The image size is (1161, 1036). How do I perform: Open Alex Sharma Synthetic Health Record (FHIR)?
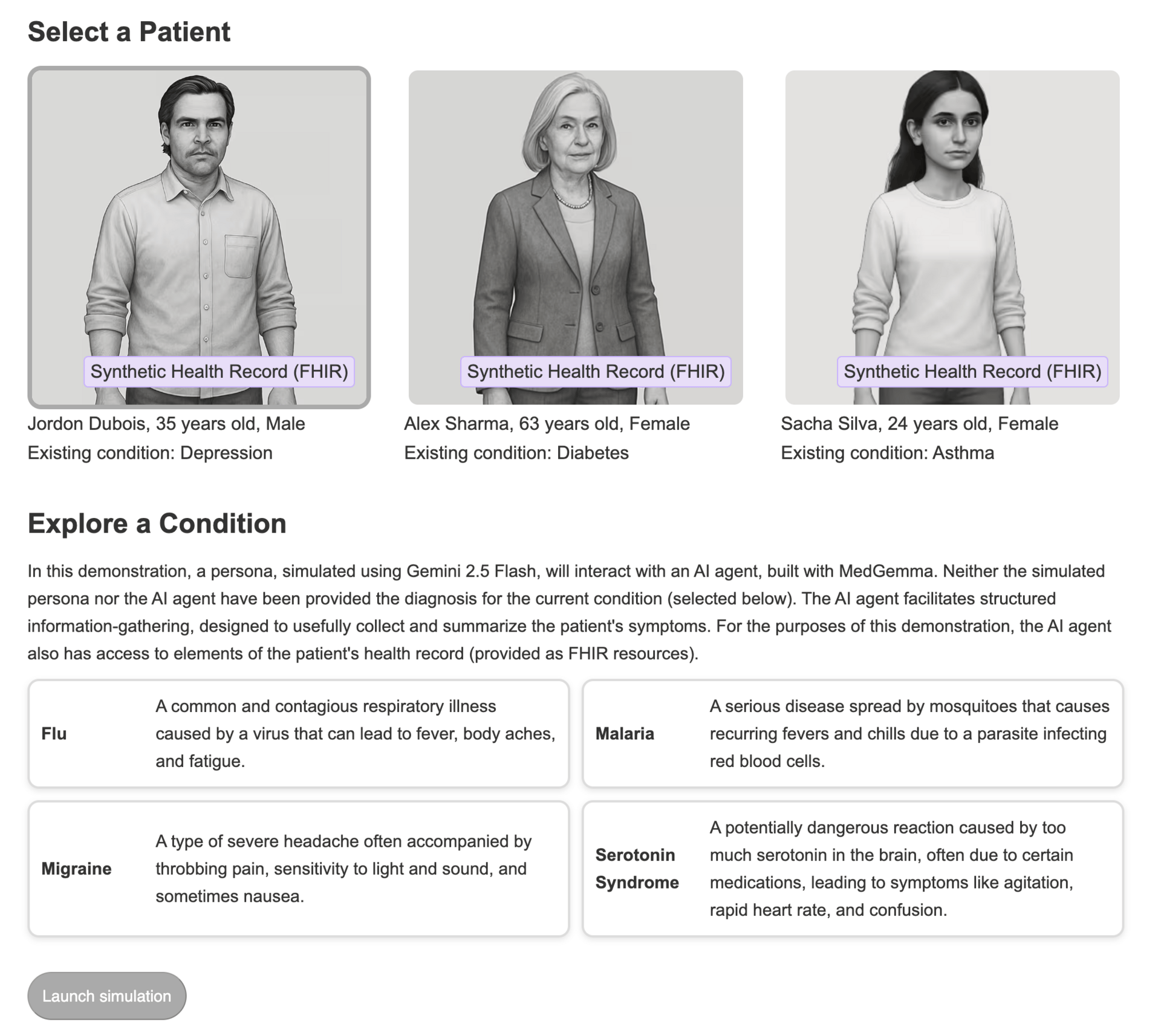[596, 371]
